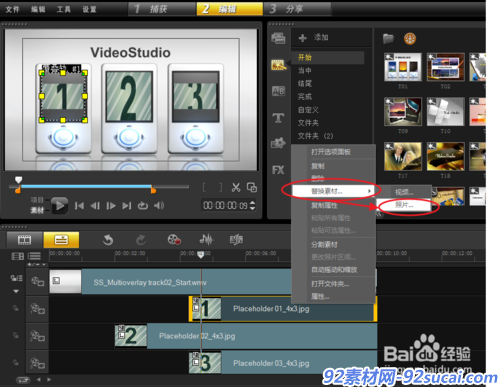Click the timeline zoom plus/minus control
The height and width of the screenshot is (387, 500).
pos(37,264)
